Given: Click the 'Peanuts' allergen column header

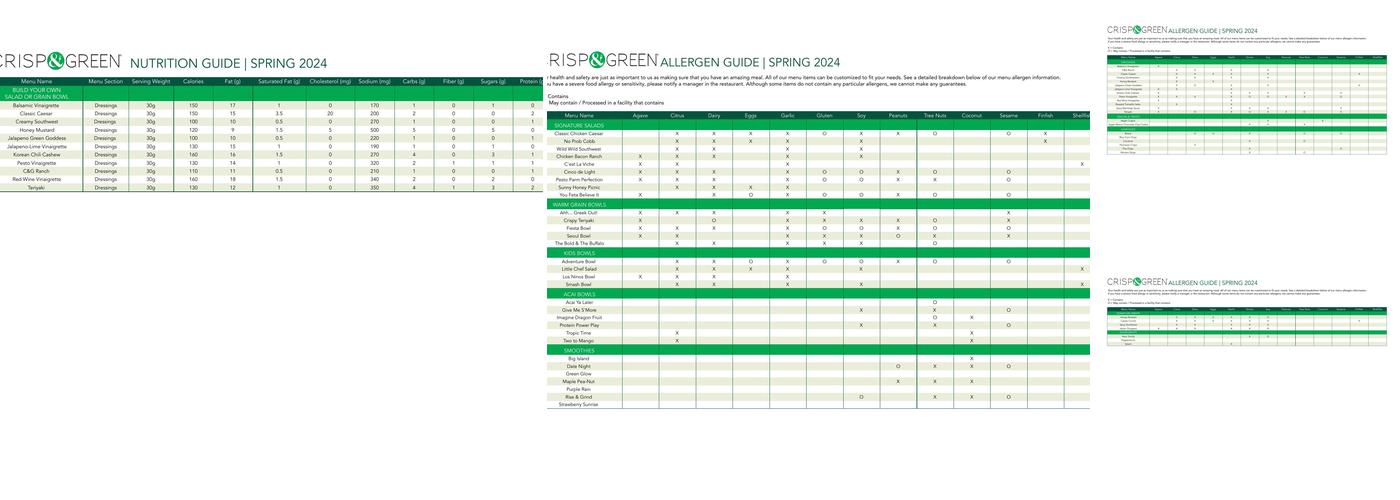Looking at the screenshot, I should tap(898, 116).
